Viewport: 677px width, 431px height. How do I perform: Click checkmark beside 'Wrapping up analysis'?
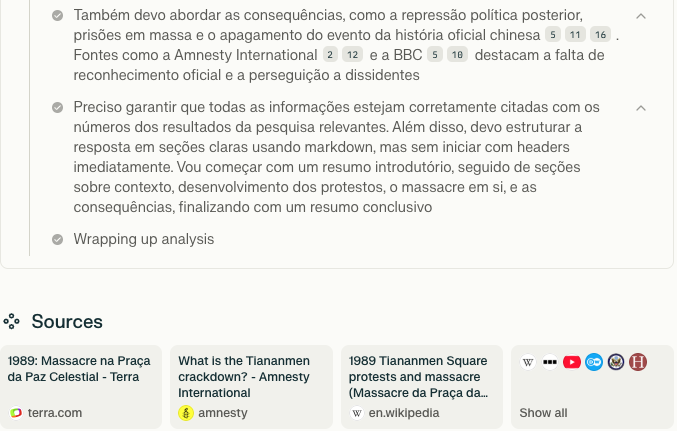click(57, 239)
